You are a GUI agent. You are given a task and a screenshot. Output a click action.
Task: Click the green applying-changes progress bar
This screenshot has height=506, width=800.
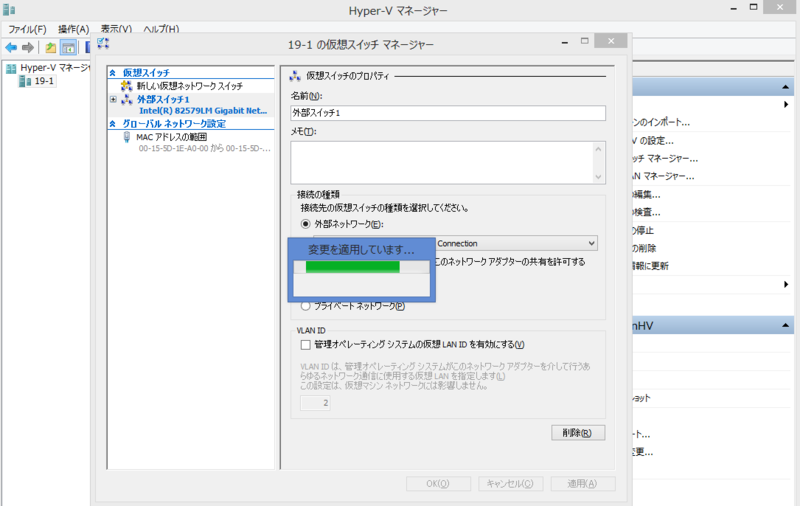[353, 267]
